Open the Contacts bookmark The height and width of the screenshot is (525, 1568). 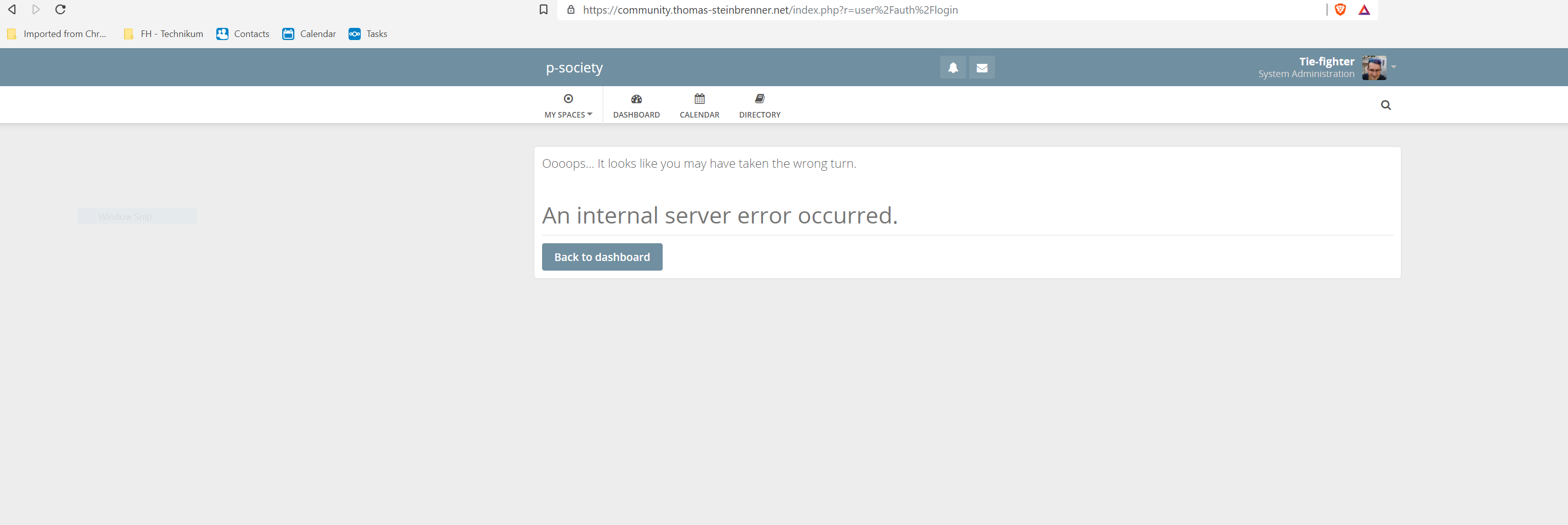point(242,33)
